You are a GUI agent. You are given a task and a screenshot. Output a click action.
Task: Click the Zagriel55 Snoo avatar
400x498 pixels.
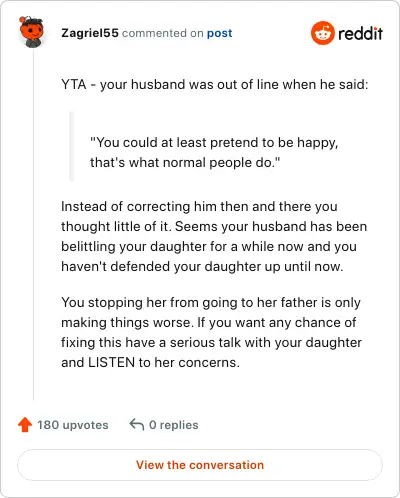click(31, 32)
